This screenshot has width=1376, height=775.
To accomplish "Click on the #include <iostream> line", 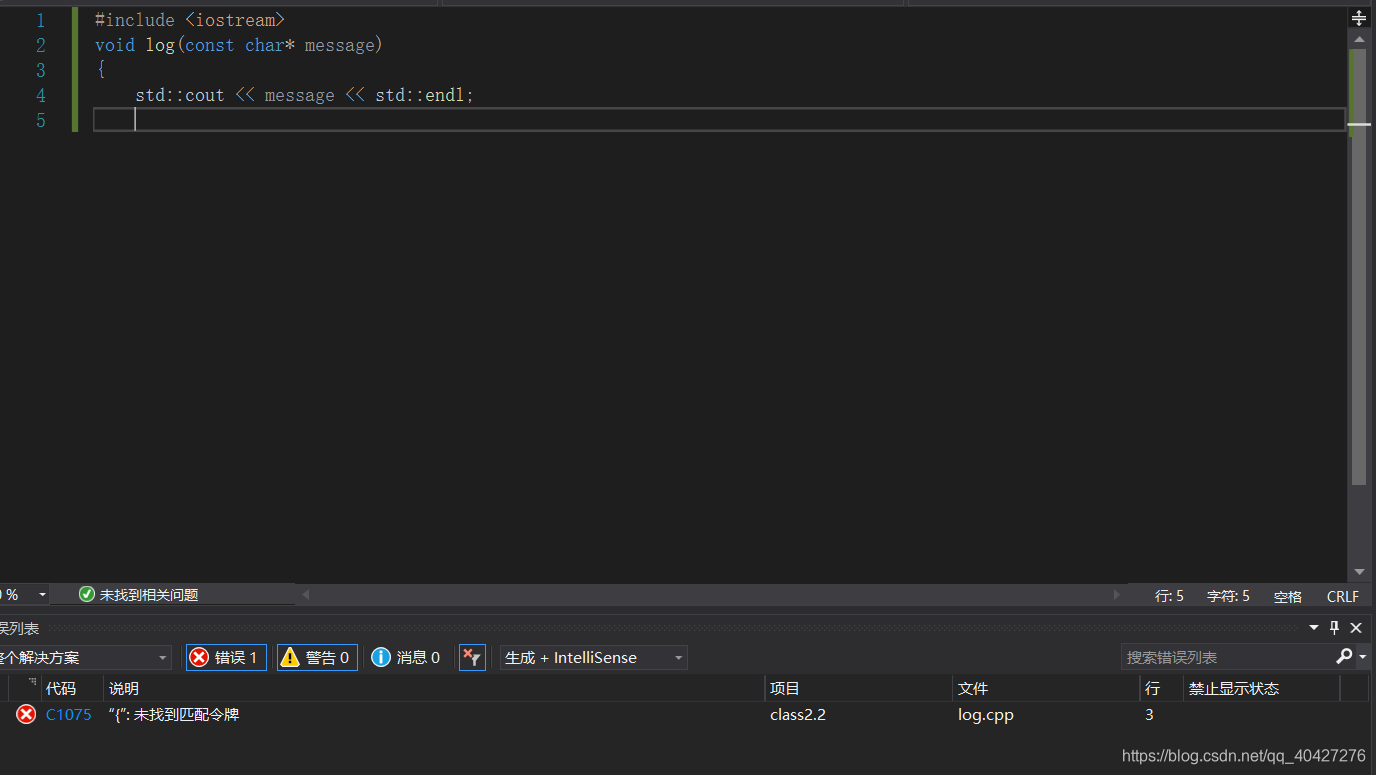I will tap(190, 20).
